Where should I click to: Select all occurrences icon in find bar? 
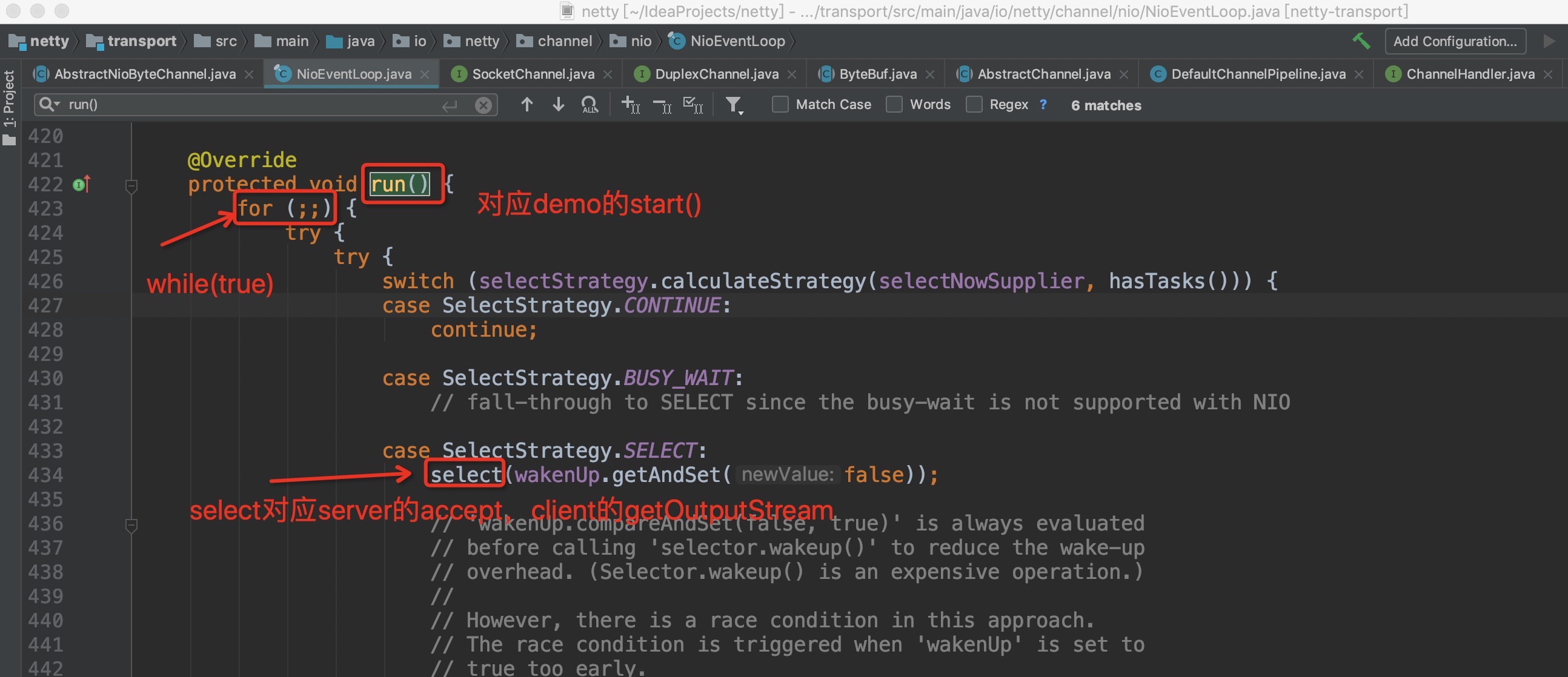[693, 105]
